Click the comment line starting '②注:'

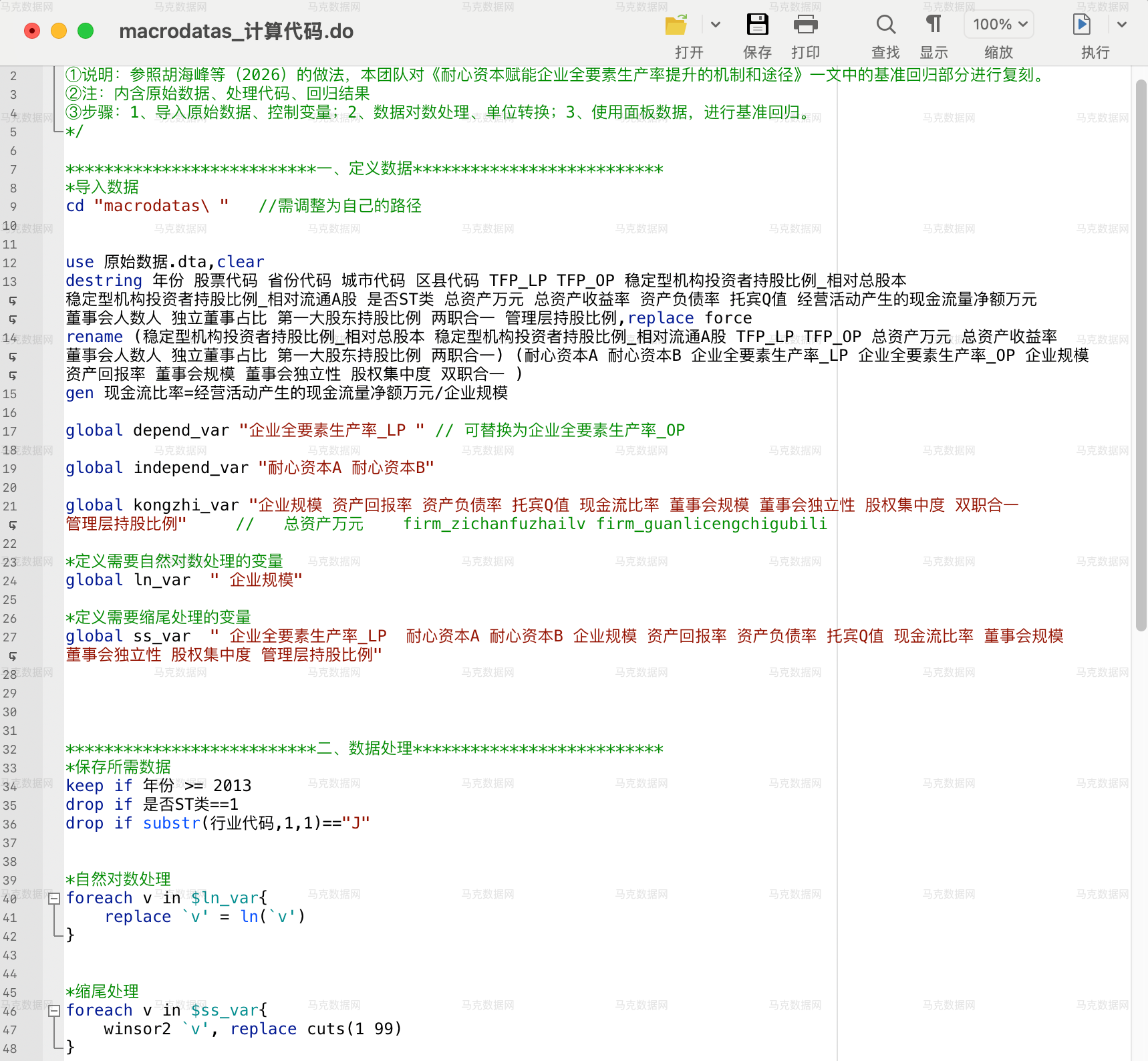point(218,94)
